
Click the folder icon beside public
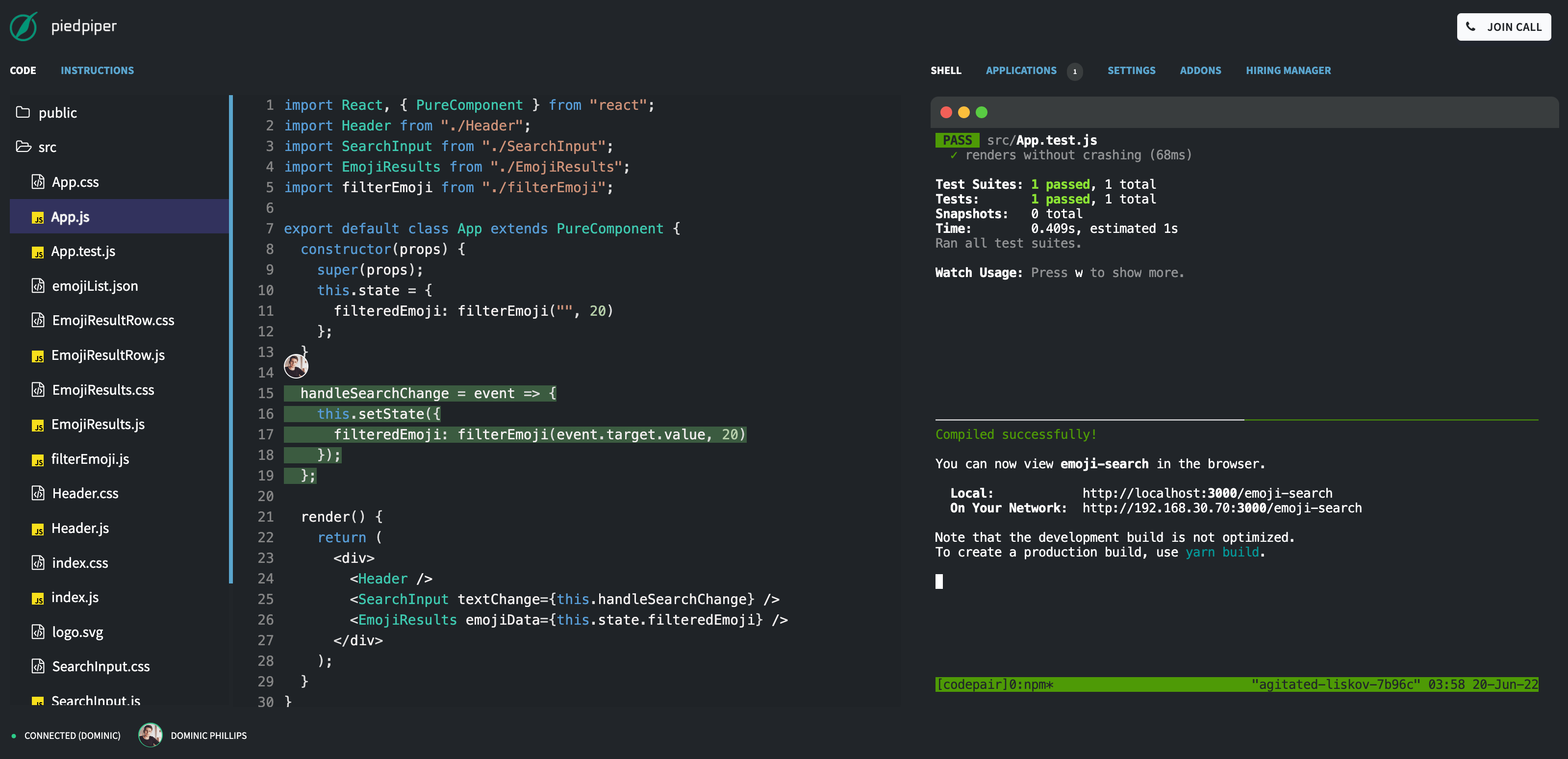23,112
